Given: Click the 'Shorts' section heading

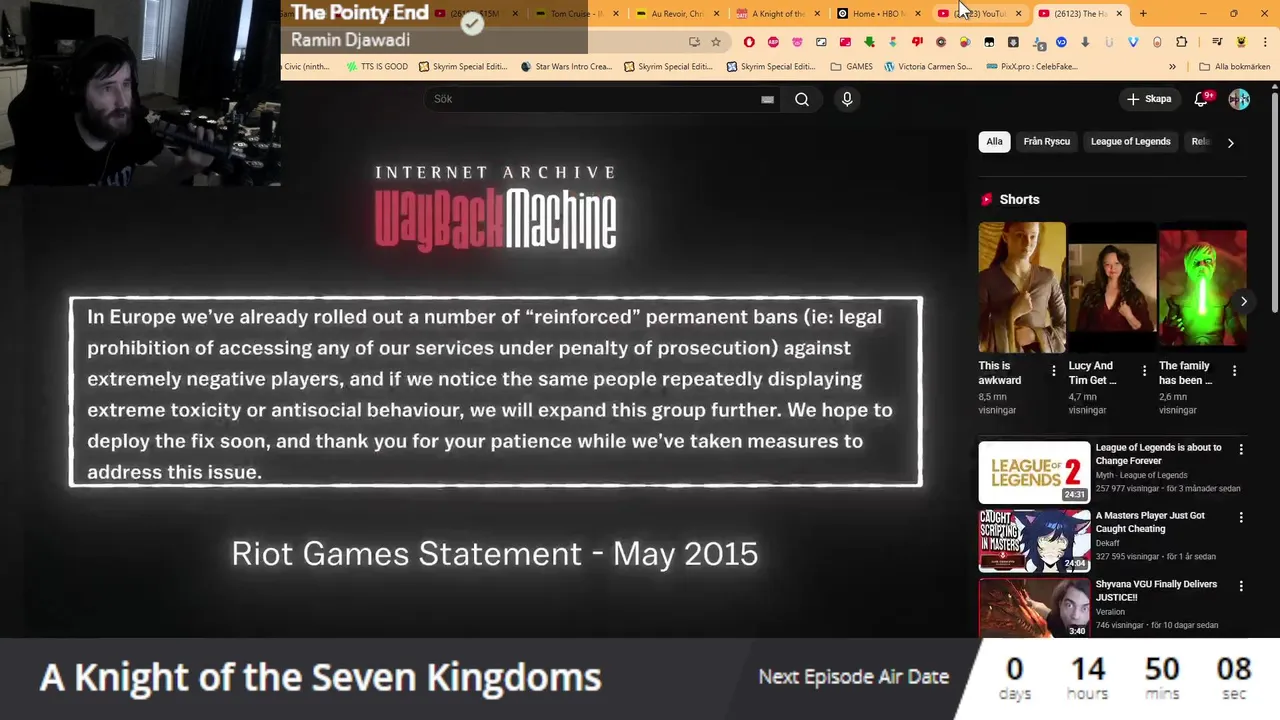Looking at the screenshot, I should (x=1019, y=199).
